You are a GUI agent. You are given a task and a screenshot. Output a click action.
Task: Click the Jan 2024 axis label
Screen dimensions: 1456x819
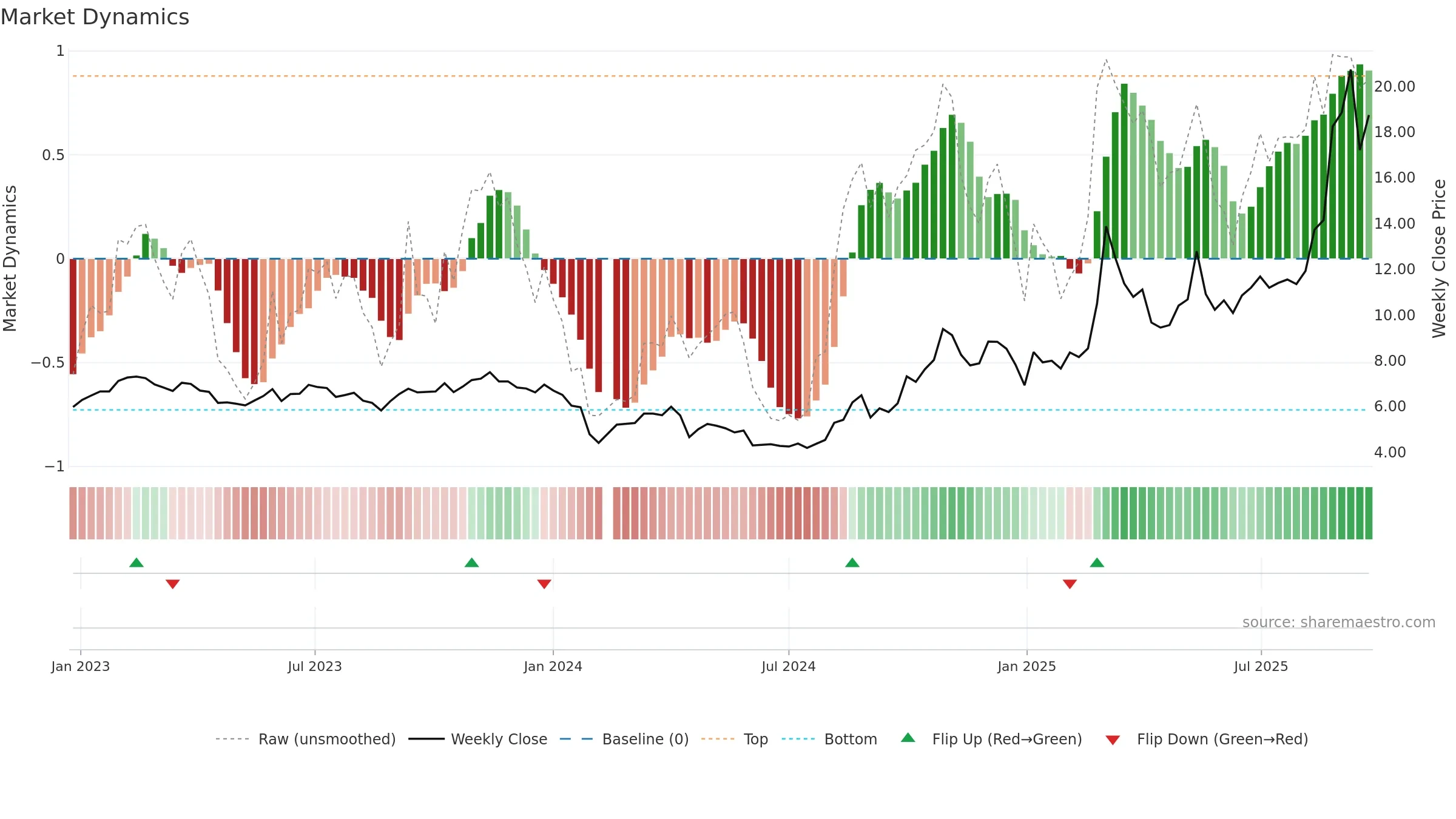[553, 666]
